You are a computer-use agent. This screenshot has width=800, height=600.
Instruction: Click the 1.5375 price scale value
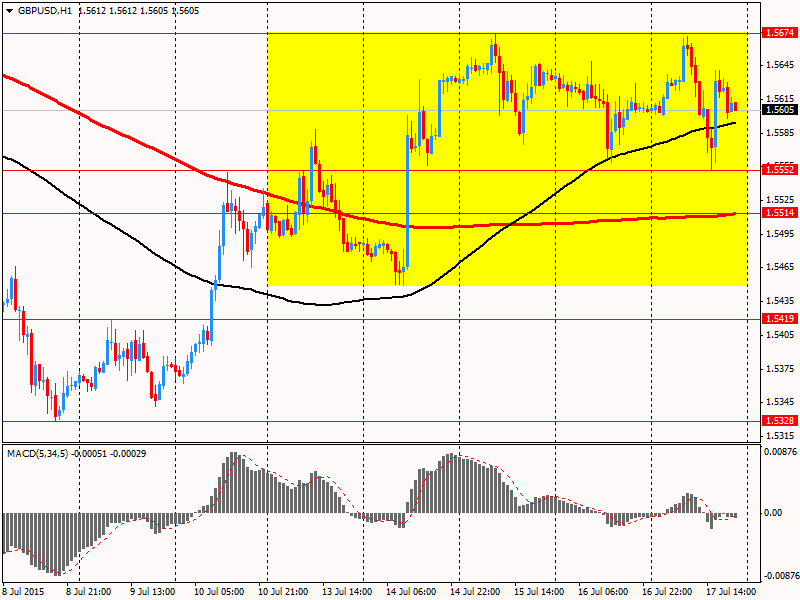[780, 368]
